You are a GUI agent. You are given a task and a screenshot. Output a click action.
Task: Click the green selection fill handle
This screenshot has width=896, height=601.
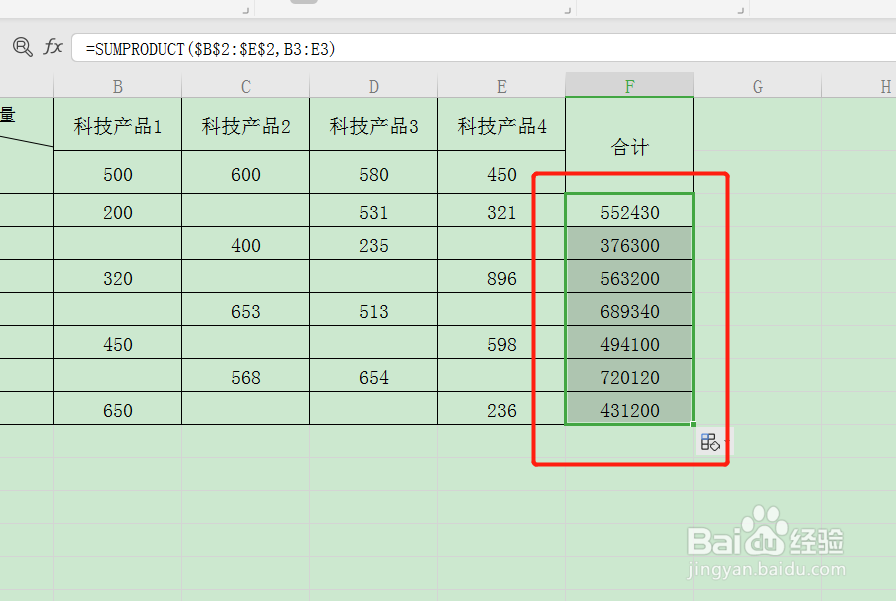(x=694, y=425)
